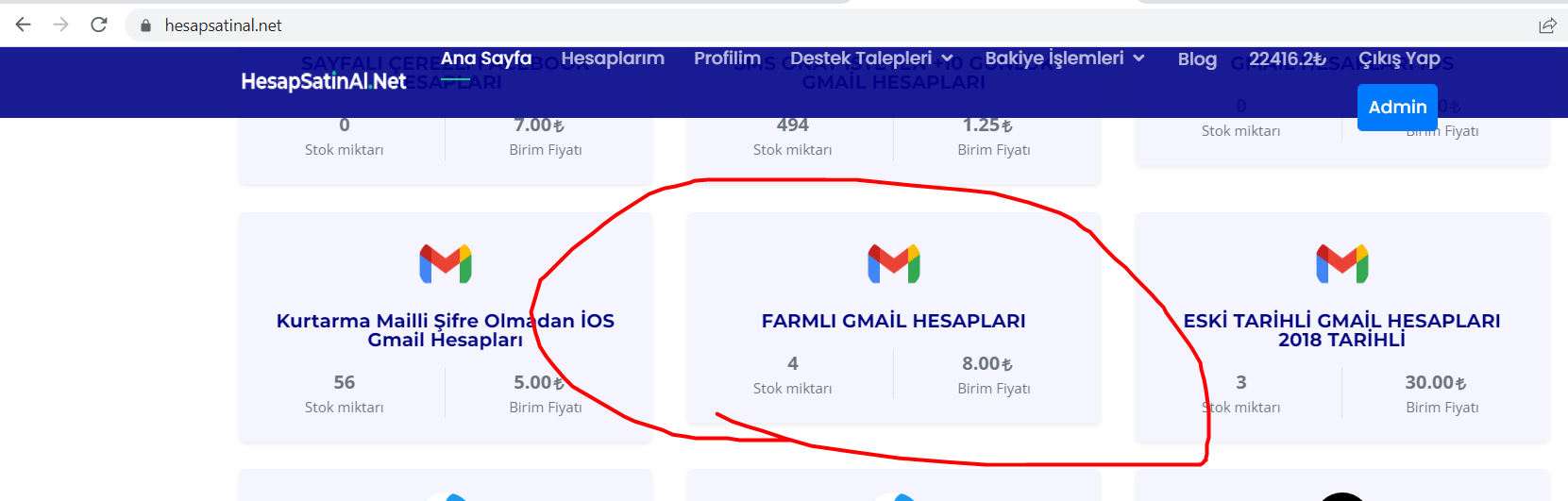Click the HesapSatinAl.Net logo

pyautogui.click(x=324, y=81)
